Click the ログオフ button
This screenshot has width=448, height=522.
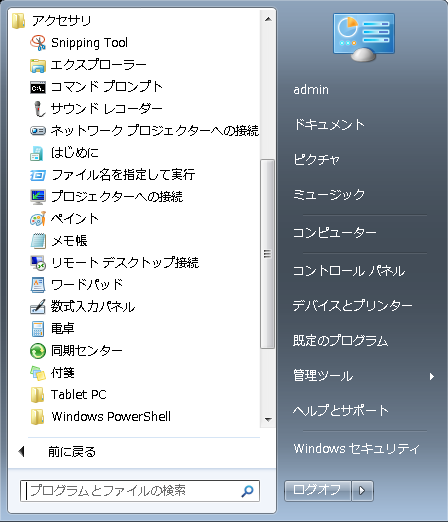pos(317,490)
